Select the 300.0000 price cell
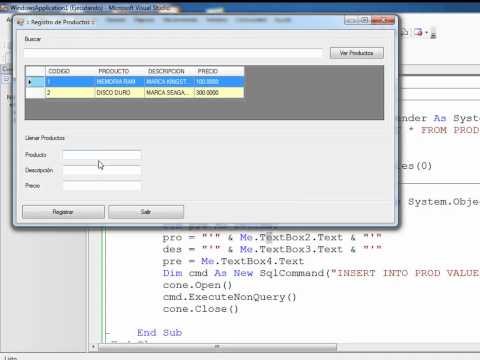Viewport: 480px width, 360px height. pyautogui.click(x=219, y=93)
